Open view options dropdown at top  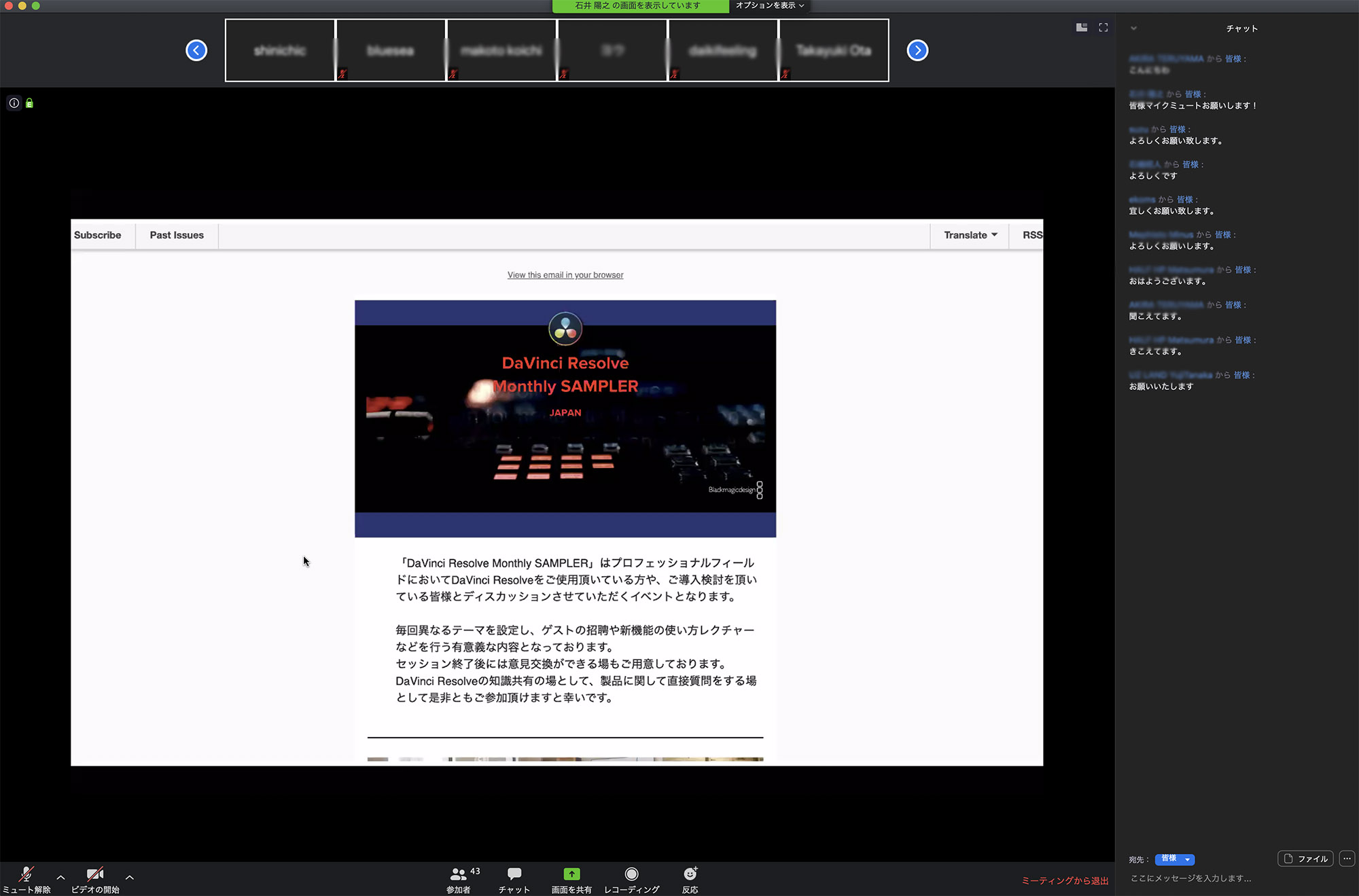click(x=770, y=5)
